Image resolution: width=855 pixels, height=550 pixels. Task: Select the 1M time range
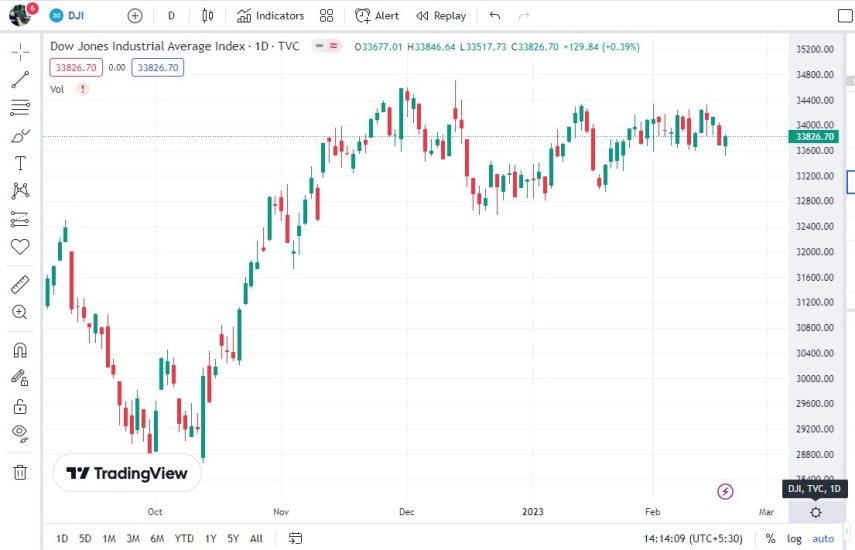coord(109,539)
